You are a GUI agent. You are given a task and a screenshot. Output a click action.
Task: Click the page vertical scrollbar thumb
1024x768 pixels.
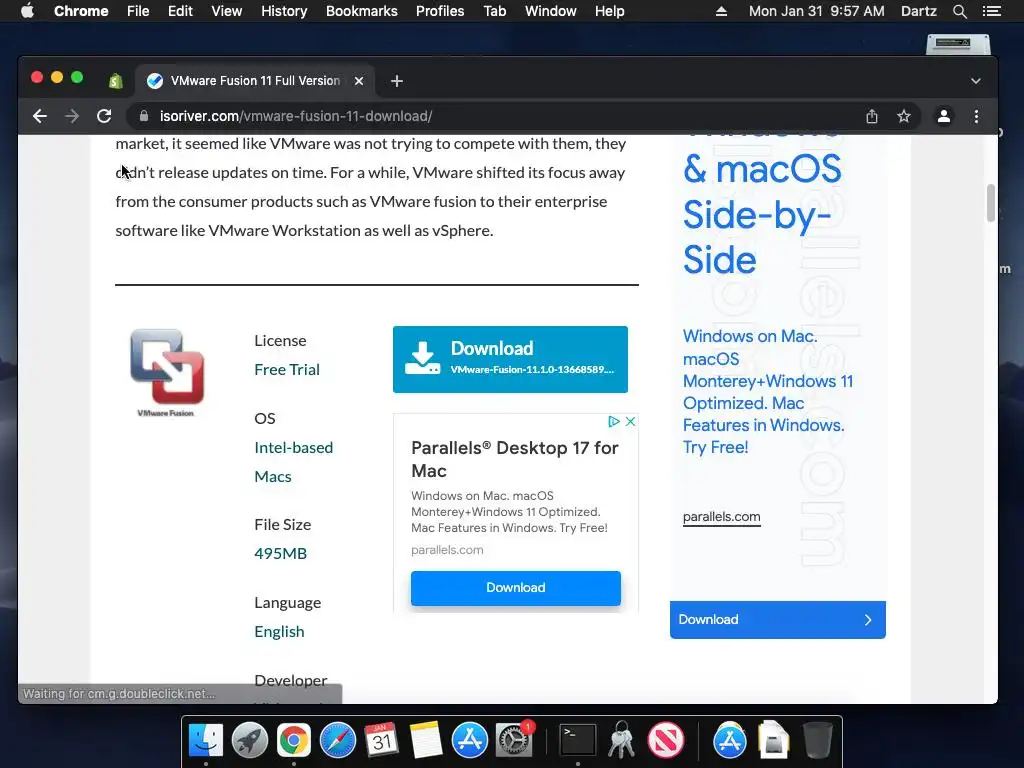pyautogui.click(x=991, y=203)
